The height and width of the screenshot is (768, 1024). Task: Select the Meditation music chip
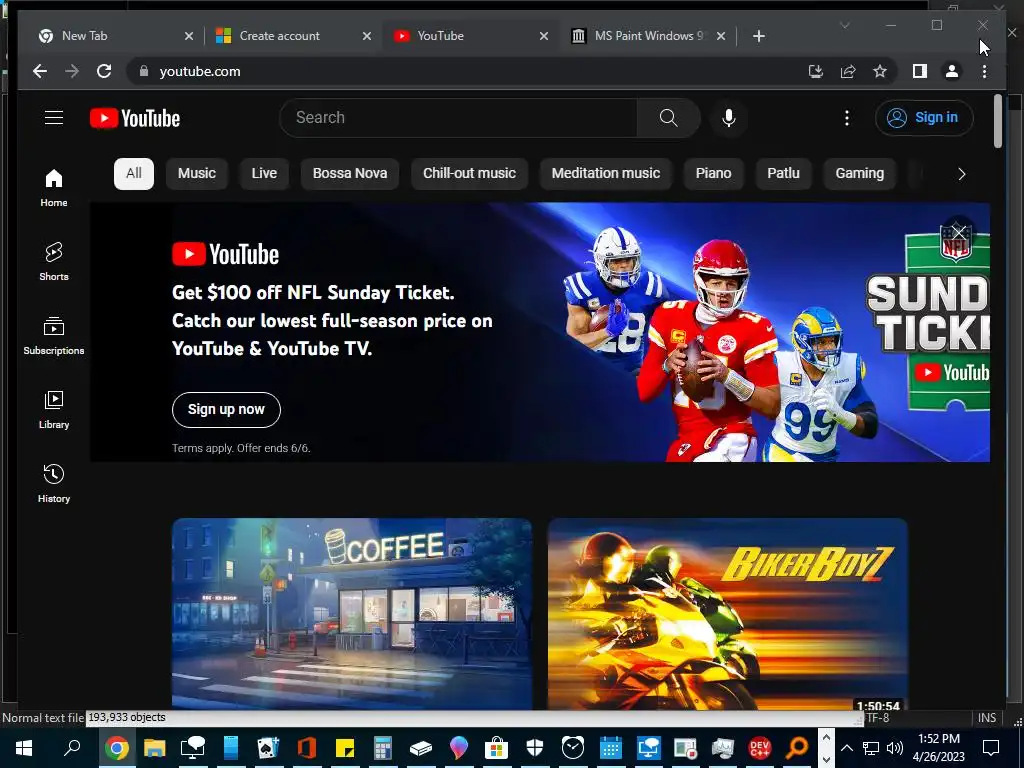coord(606,174)
